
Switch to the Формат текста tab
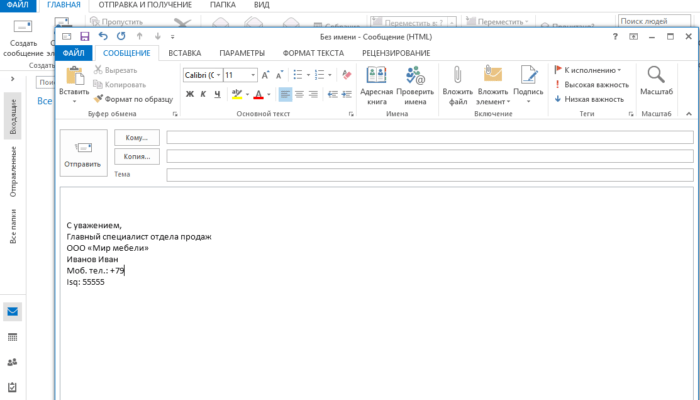(x=313, y=53)
